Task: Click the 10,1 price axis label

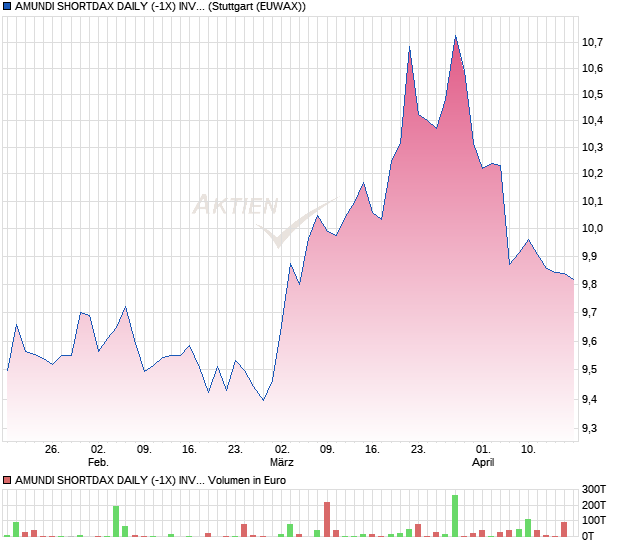Action: click(x=592, y=201)
